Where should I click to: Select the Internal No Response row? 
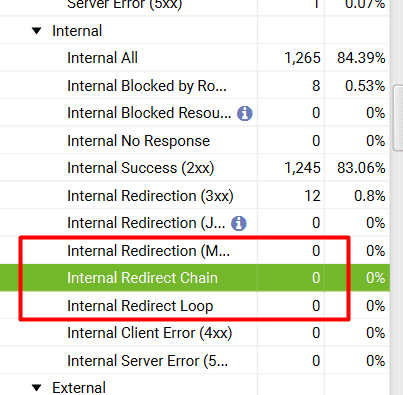(195, 141)
